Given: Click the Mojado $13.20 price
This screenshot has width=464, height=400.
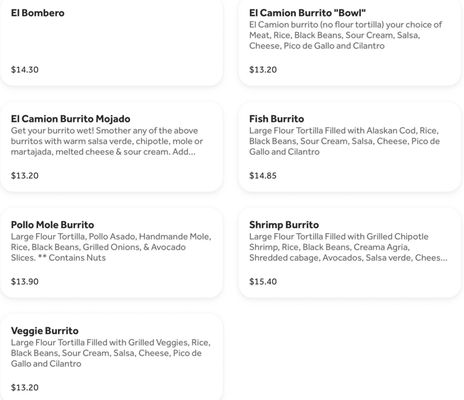Looking at the screenshot, I should pyautogui.click(x=25, y=176).
